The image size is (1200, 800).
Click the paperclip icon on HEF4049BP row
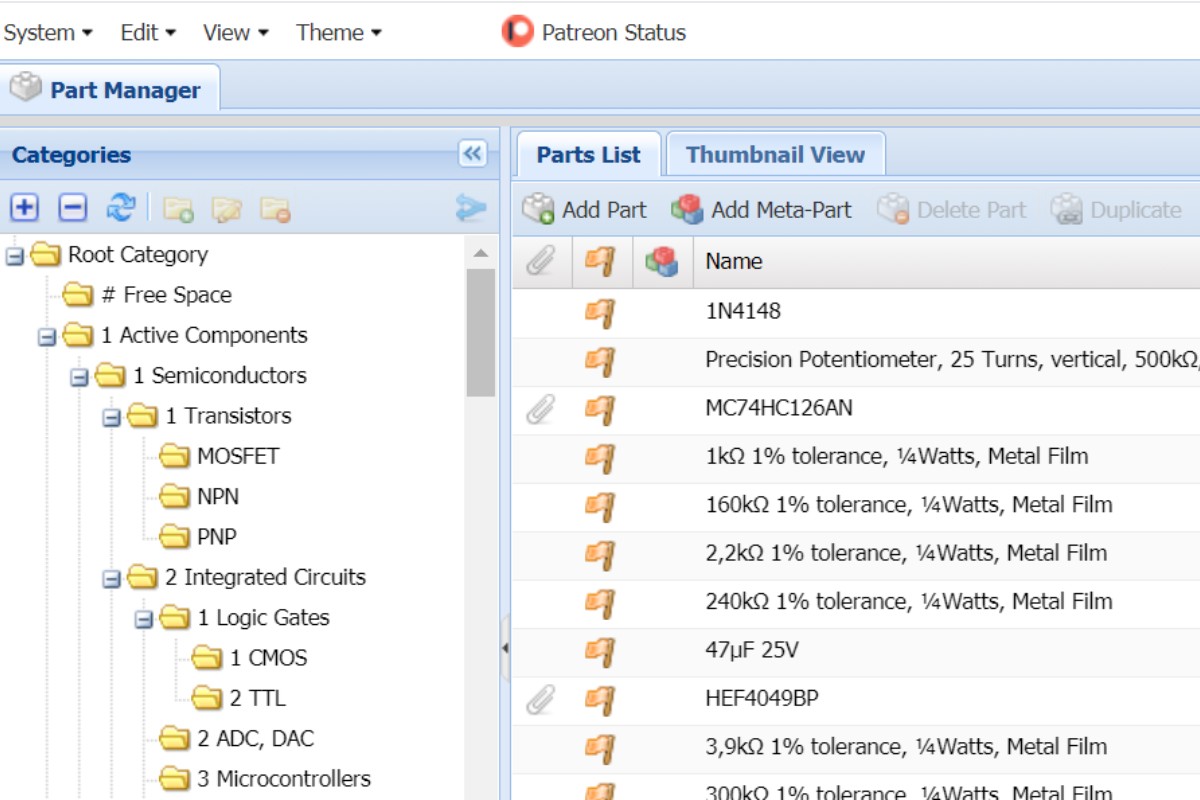click(540, 699)
